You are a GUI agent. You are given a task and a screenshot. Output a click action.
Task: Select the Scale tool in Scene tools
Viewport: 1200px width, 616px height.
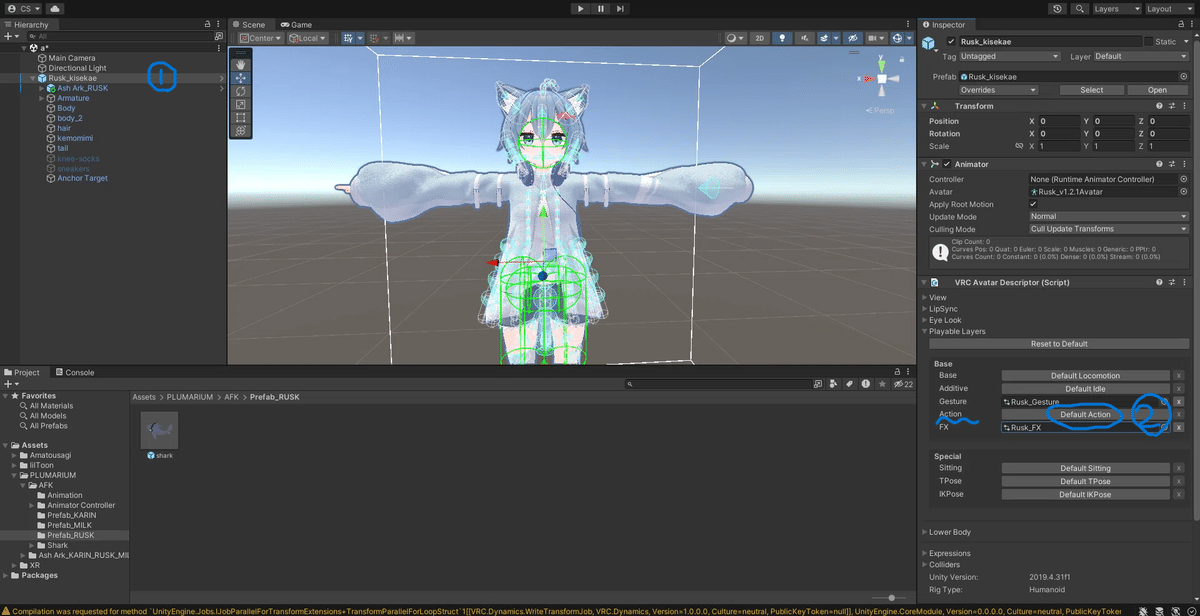[241, 104]
